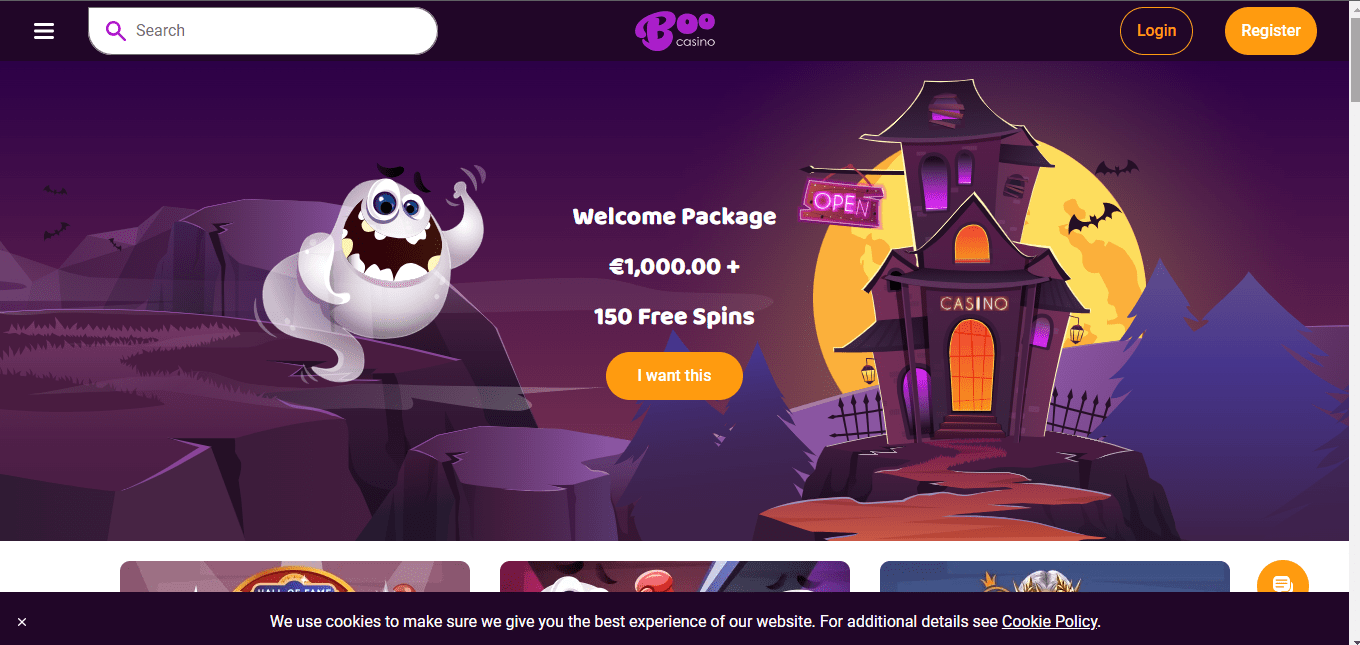This screenshot has height=645, width=1360.
Task: Open the hamburger menu
Action: point(44,31)
